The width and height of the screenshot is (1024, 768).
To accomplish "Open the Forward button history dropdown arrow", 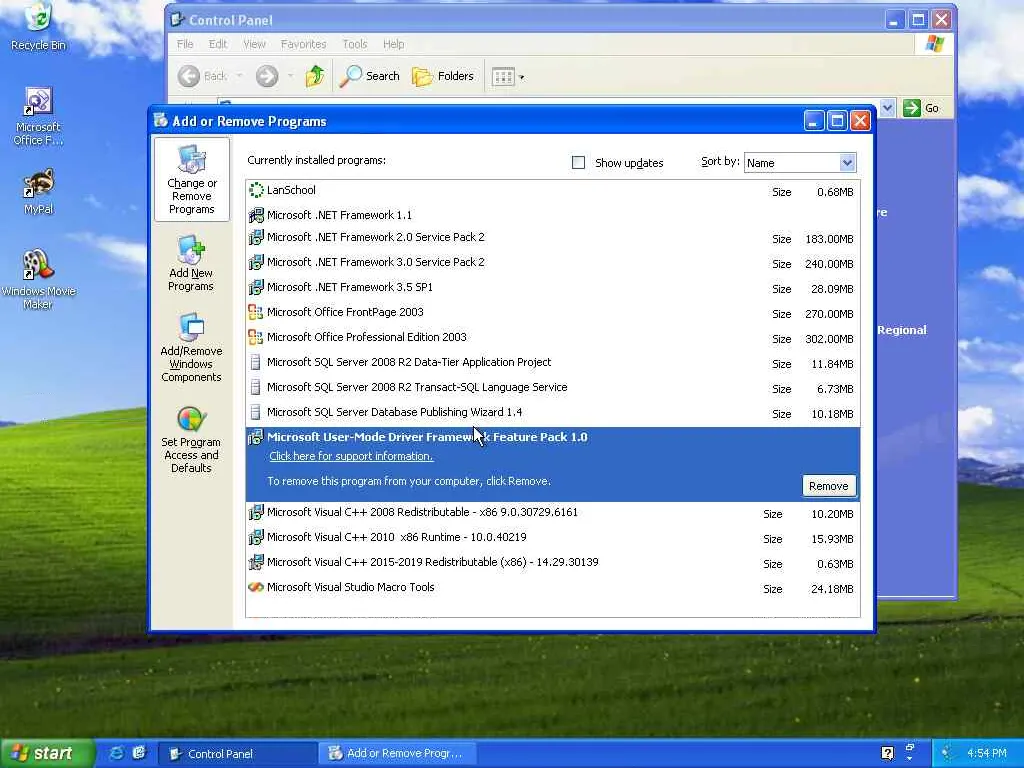I will (291, 76).
